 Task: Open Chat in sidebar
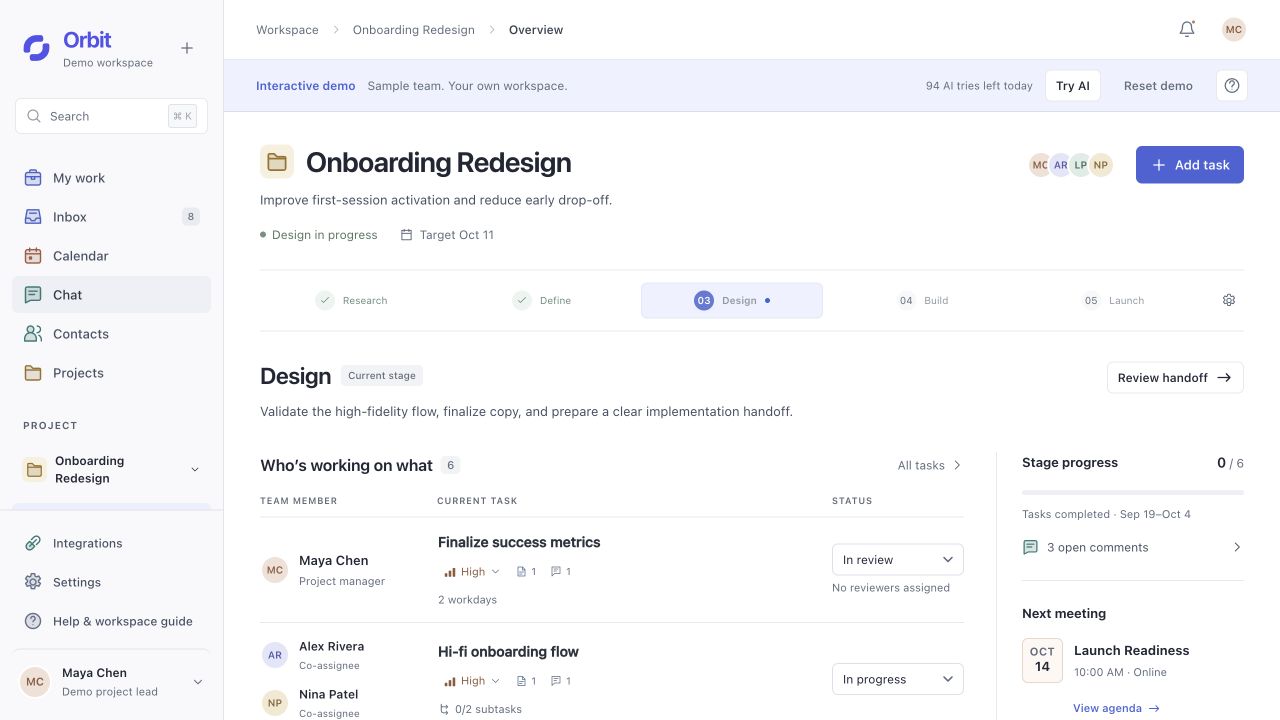point(112,295)
